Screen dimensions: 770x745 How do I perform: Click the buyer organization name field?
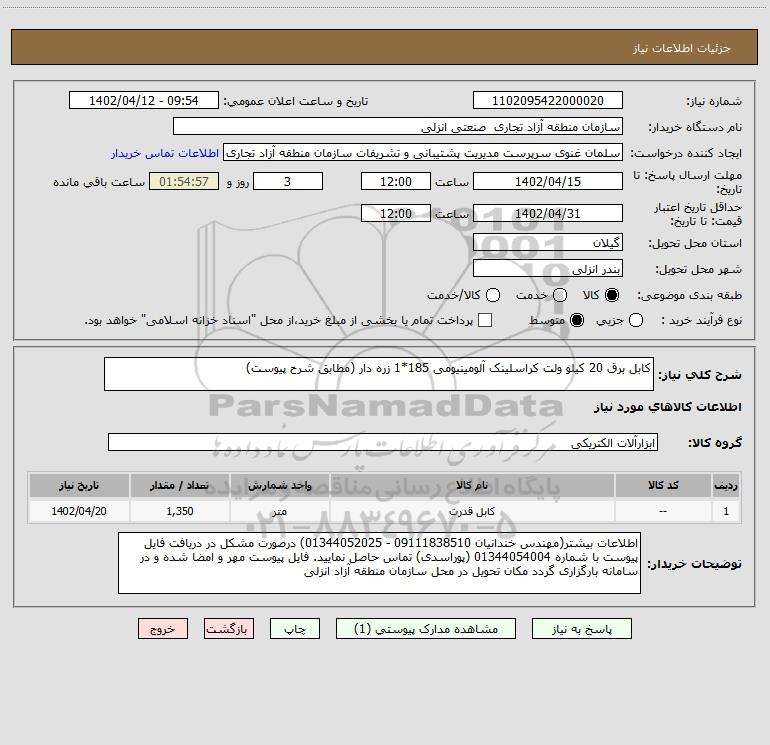point(398,126)
